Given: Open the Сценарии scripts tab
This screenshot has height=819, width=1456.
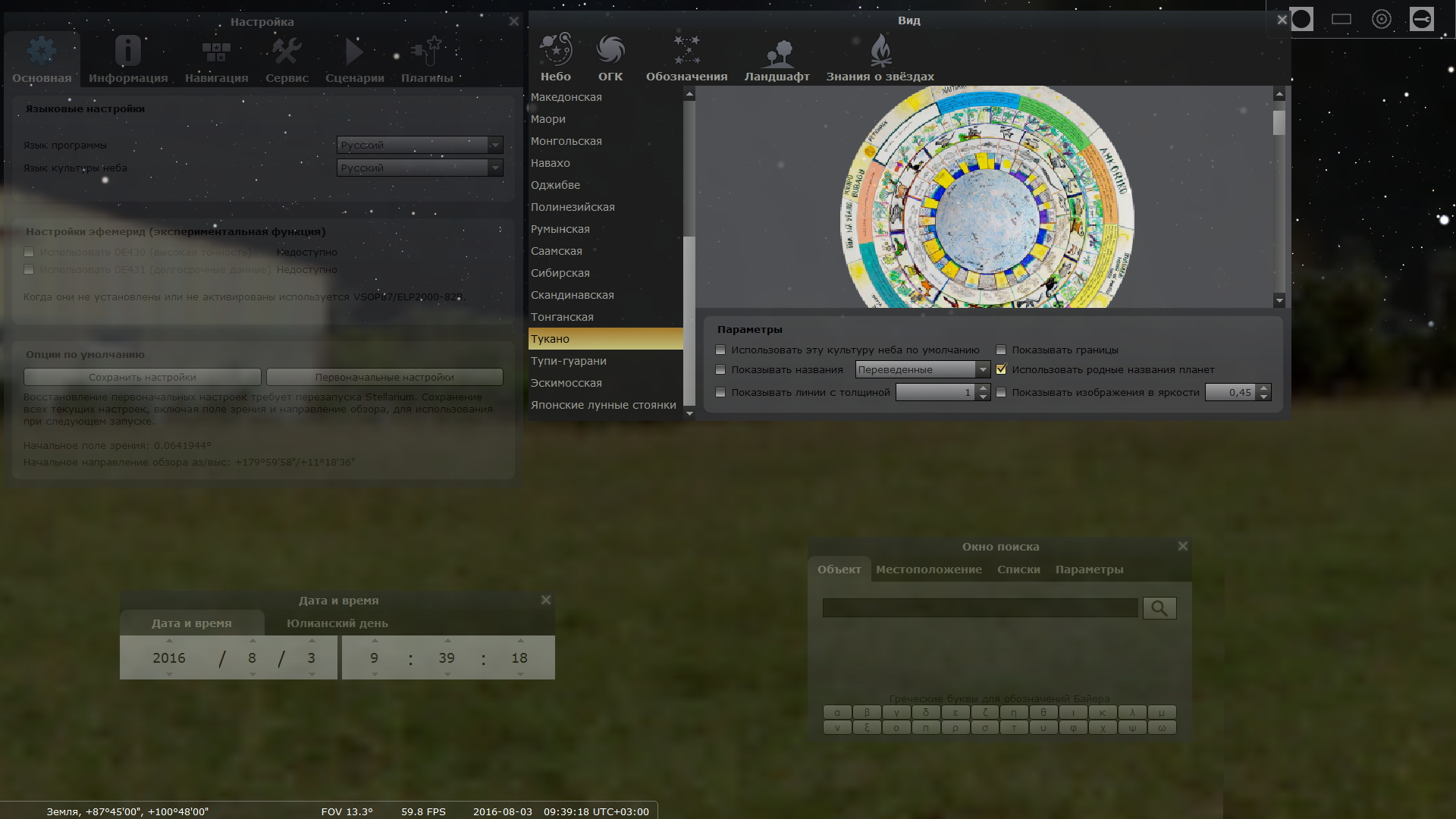Looking at the screenshot, I should point(354,59).
